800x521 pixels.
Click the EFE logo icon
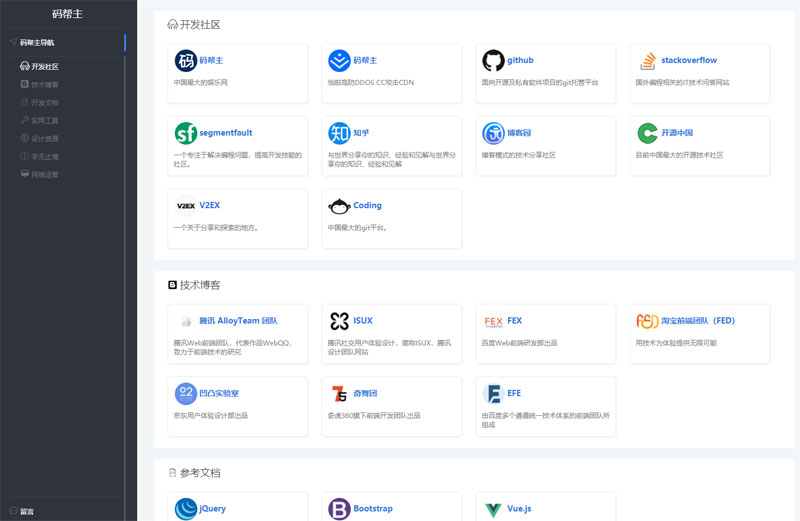[x=493, y=393]
